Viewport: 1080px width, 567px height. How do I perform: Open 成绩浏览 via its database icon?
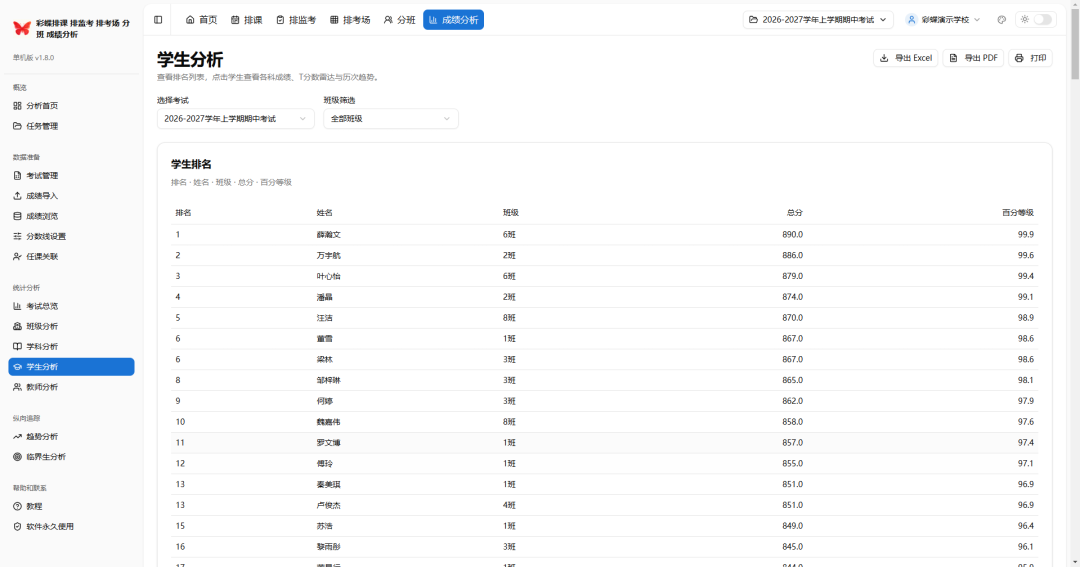(17, 216)
